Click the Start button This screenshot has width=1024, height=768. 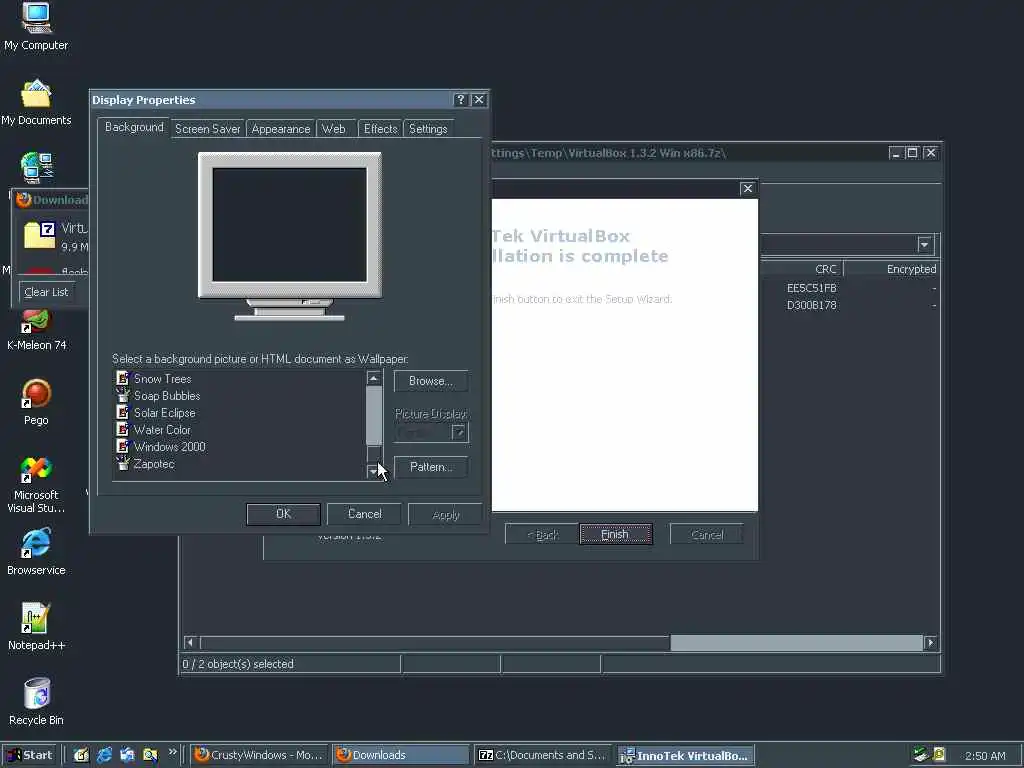point(29,755)
